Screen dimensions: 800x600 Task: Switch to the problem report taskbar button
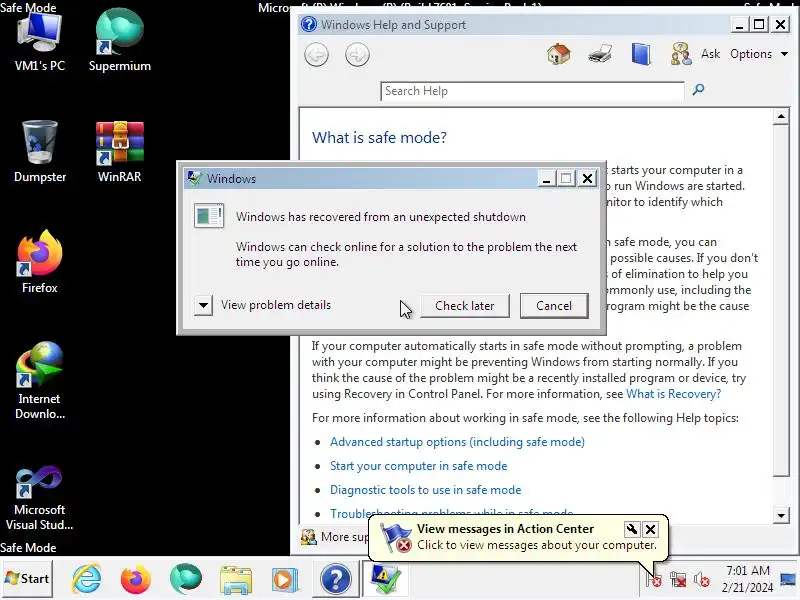pyautogui.click(x=385, y=579)
